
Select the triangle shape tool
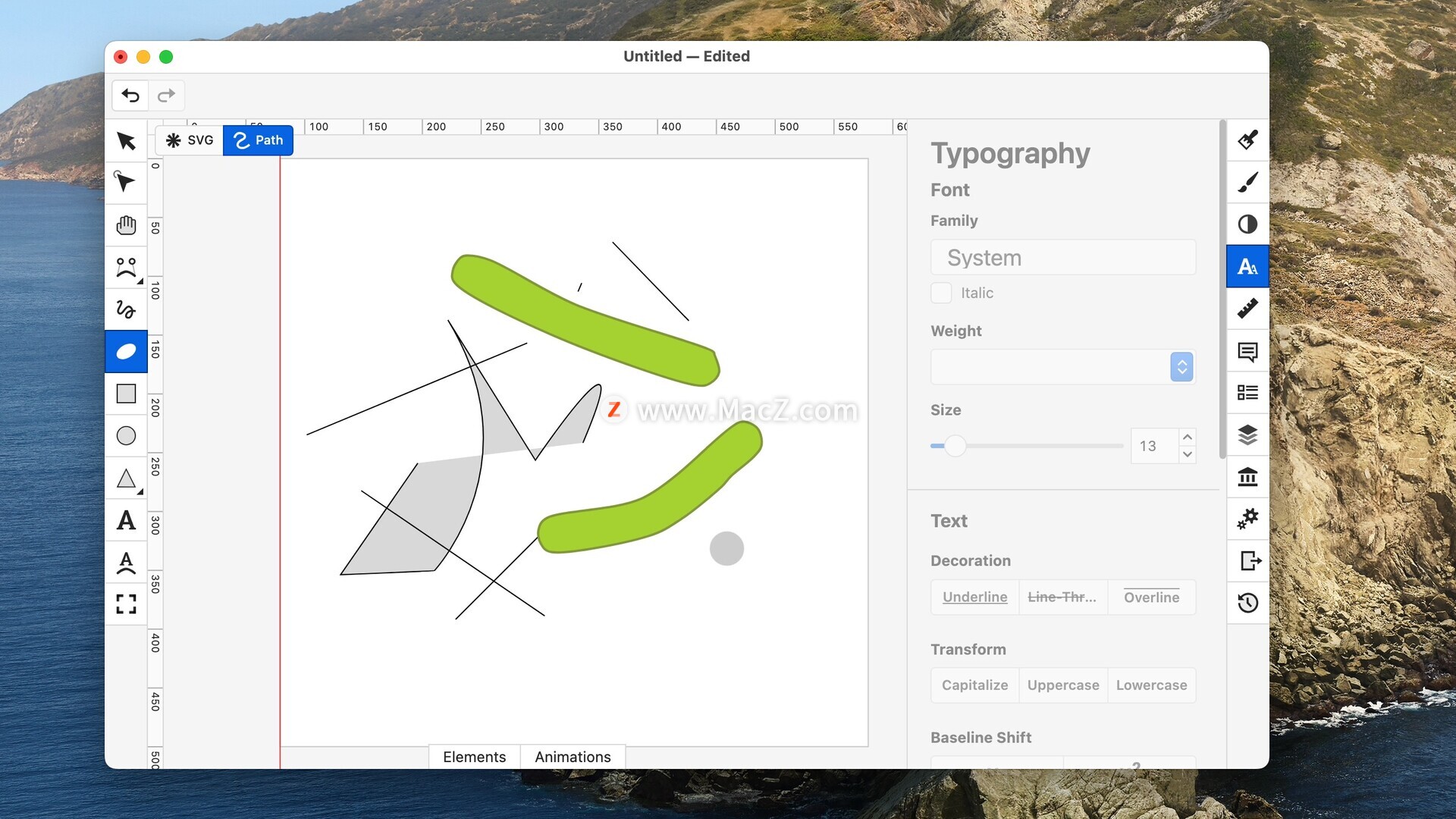pyautogui.click(x=126, y=478)
